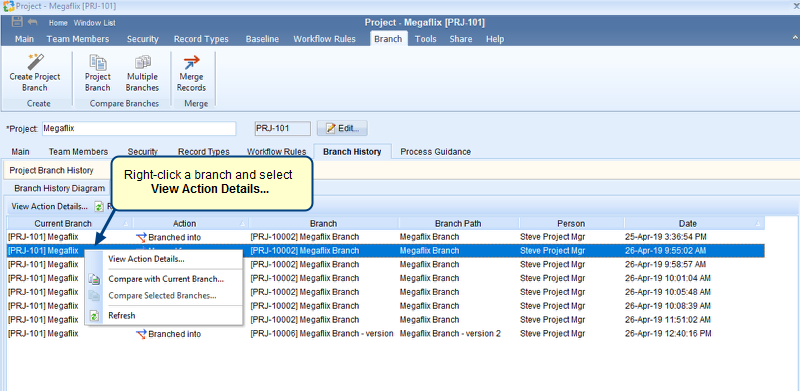Switch to the lower Workflow Rules tab

[x=277, y=152]
